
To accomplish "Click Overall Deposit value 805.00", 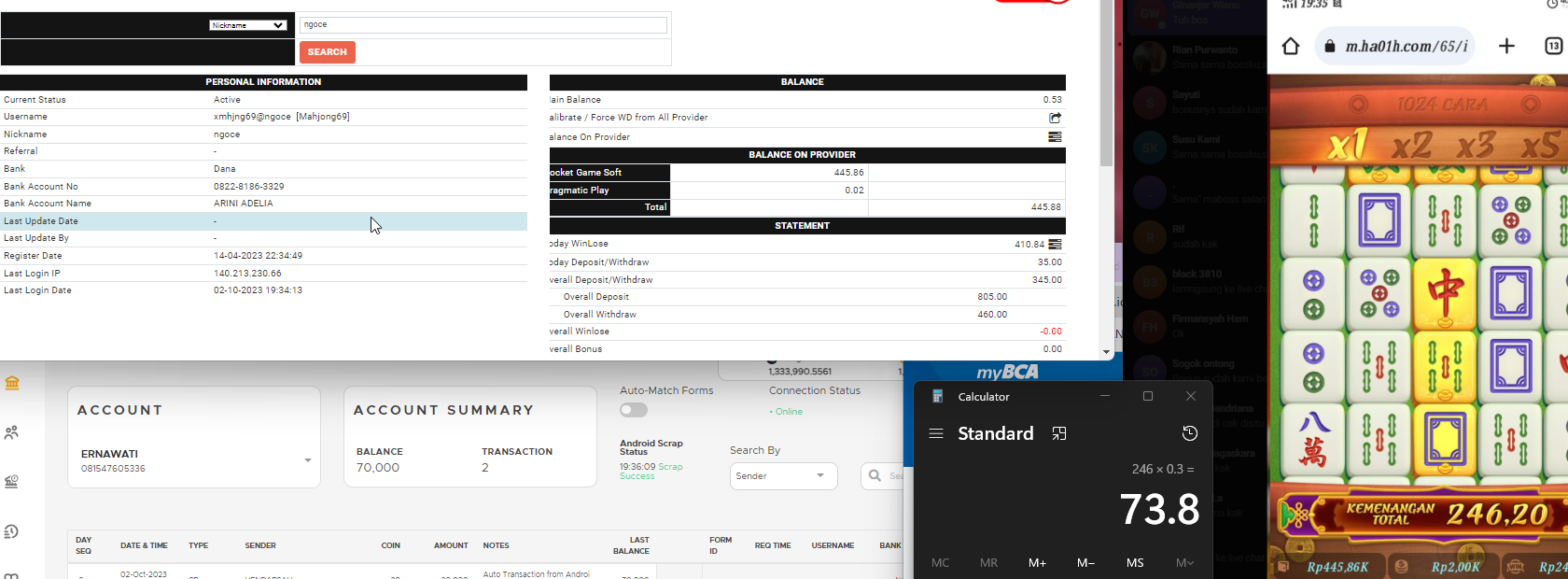I will coord(992,297).
